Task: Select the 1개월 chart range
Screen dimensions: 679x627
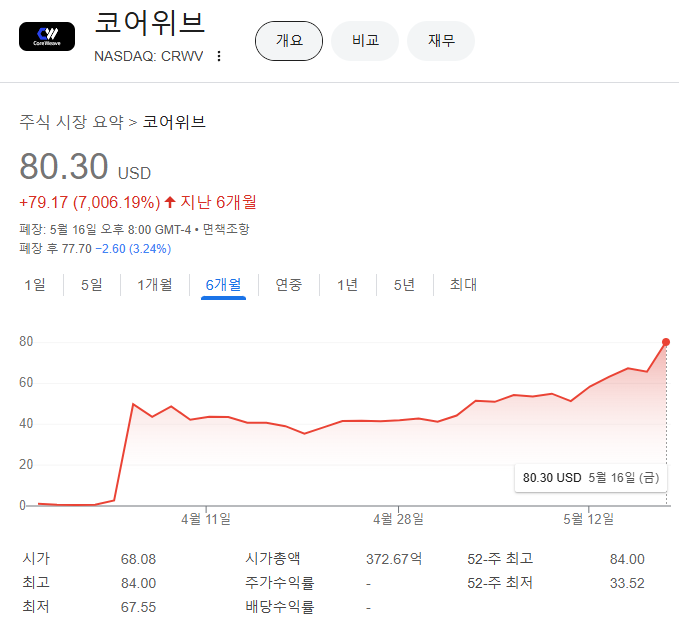Action: (155, 285)
